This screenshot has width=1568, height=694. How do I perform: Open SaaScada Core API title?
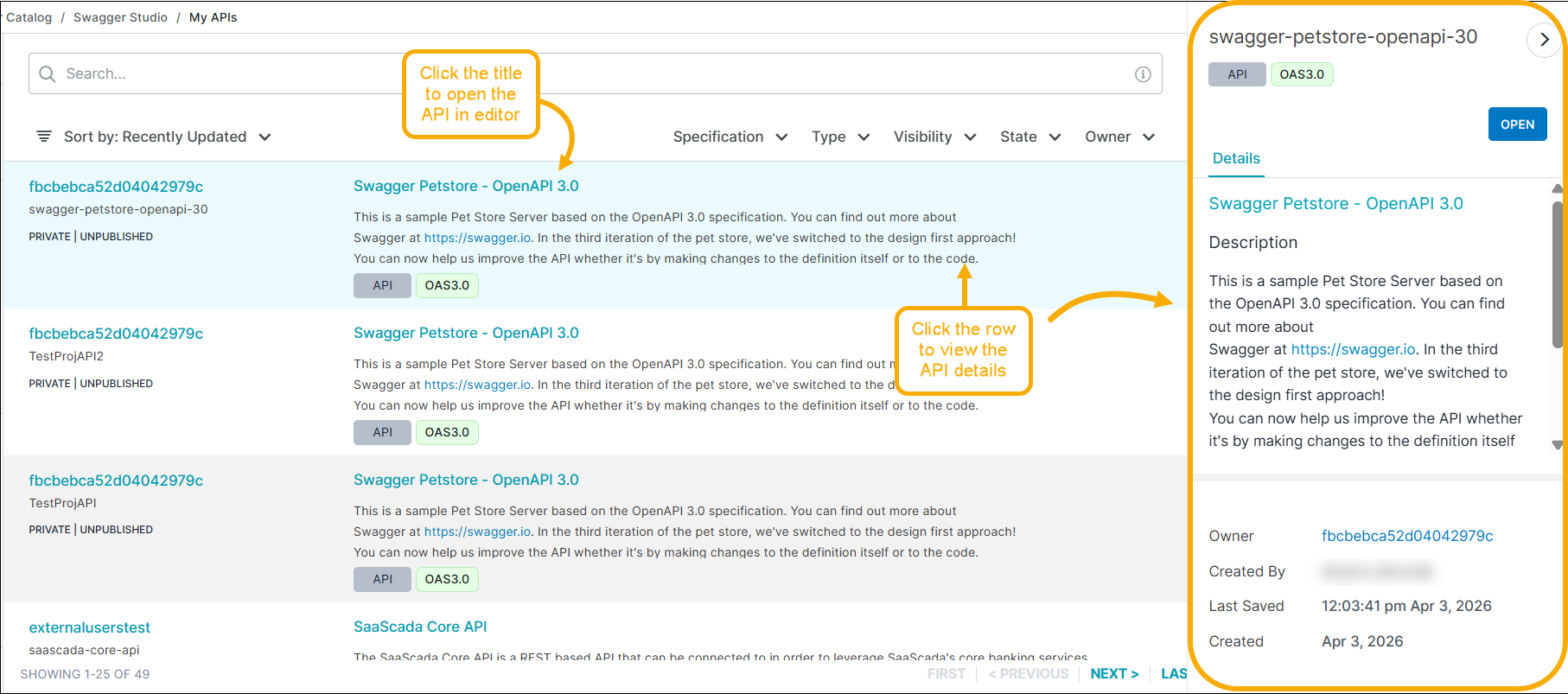(x=420, y=627)
